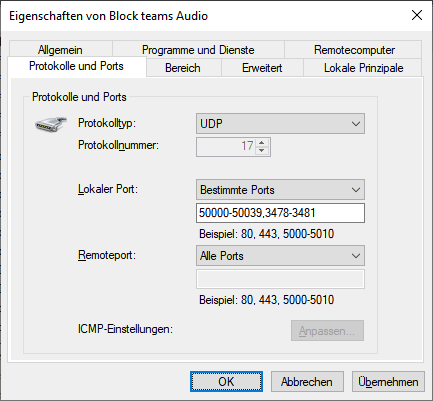Click the network port connector icon
The width and height of the screenshot is (433, 401).
(x=51, y=124)
